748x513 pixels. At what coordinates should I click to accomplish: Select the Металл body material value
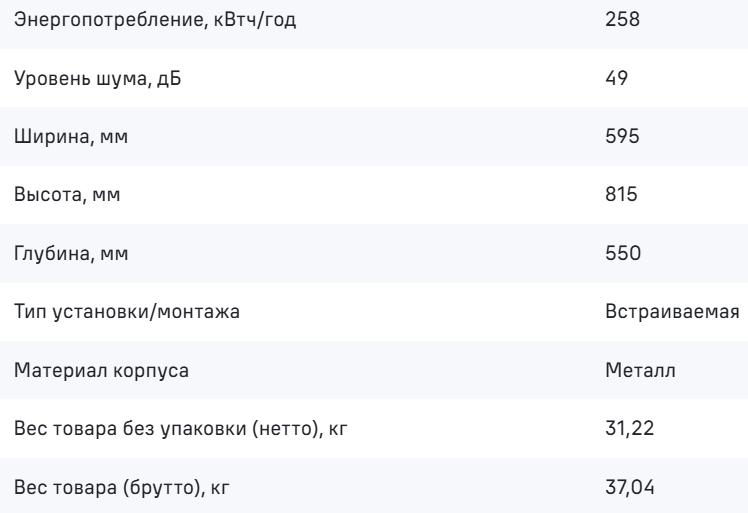[x=640, y=370]
